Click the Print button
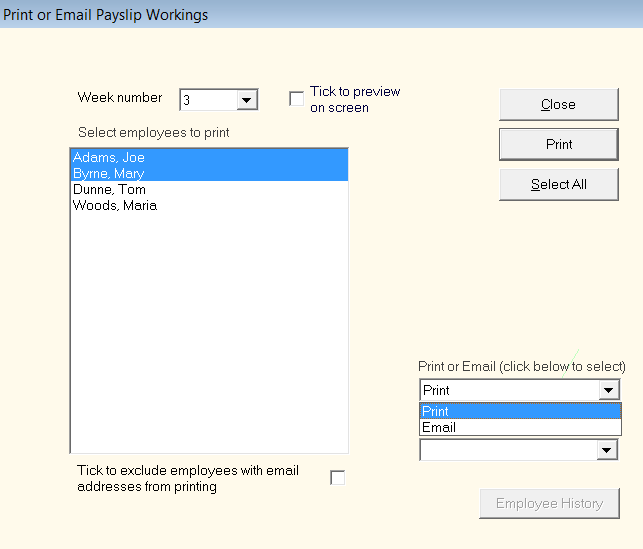Viewport: 643px width, 549px height. pyautogui.click(x=559, y=144)
